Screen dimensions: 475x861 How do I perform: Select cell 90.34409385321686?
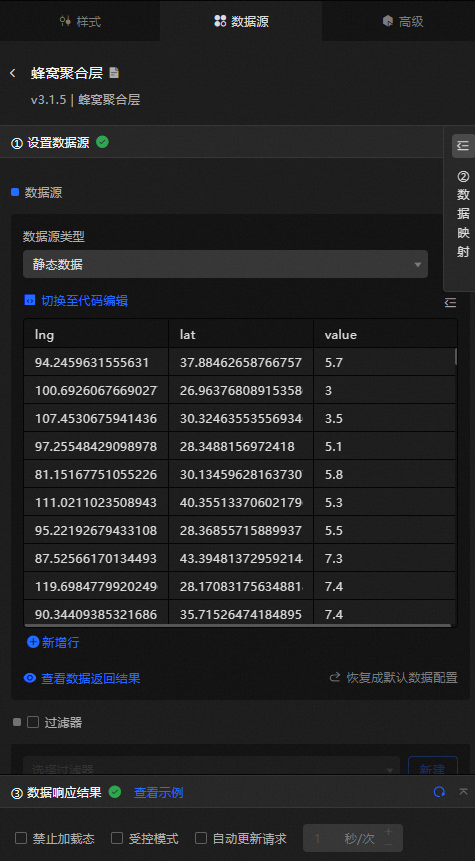pyautogui.click(x=96, y=613)
